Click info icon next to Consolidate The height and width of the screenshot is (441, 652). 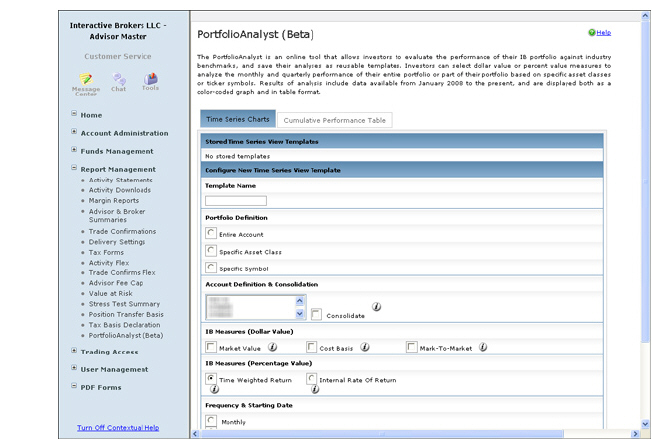coord(375,308)
